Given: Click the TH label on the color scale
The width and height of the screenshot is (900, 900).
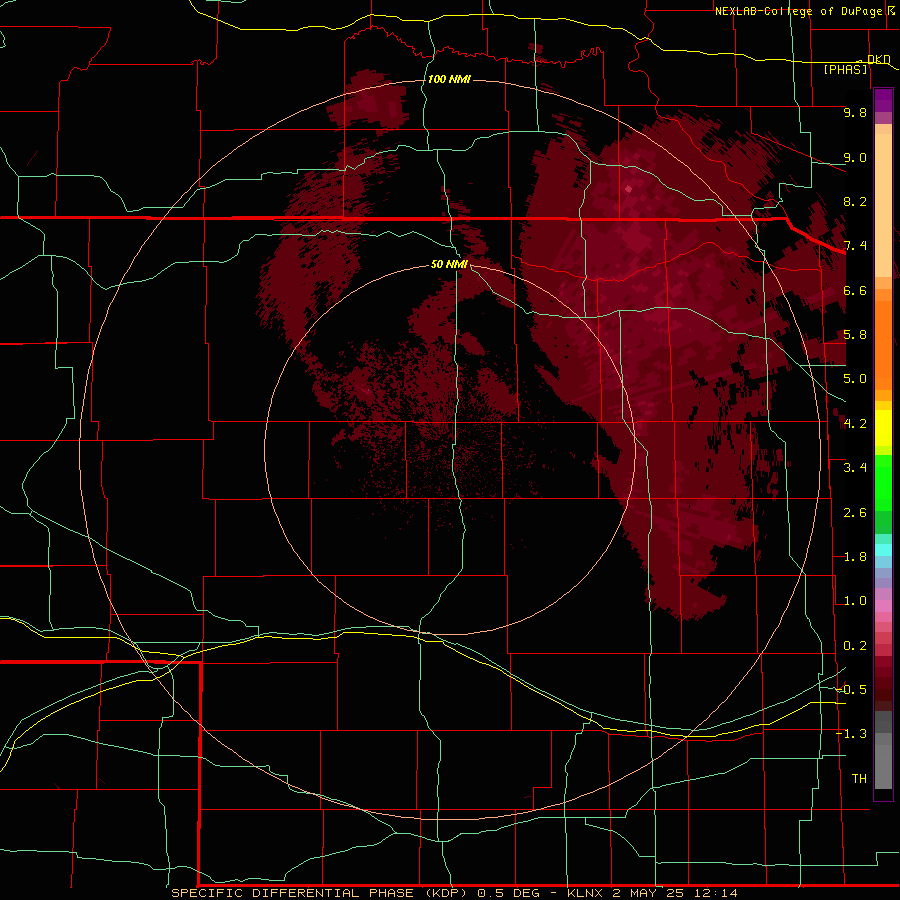Looking at the screenshot, I should tap(859, 778).
